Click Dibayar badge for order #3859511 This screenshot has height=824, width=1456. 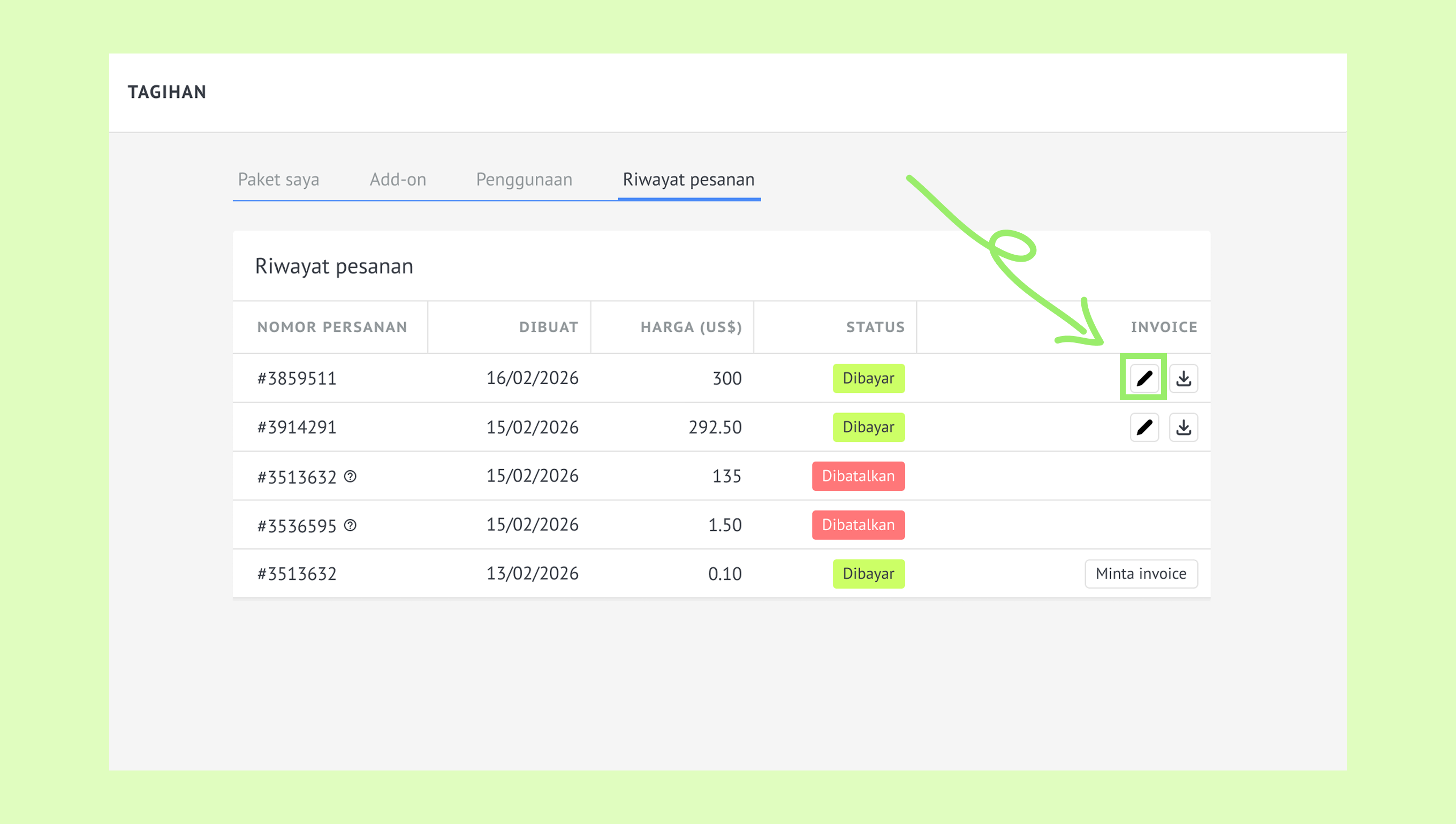pyautogui.click(x=868, y=378)
